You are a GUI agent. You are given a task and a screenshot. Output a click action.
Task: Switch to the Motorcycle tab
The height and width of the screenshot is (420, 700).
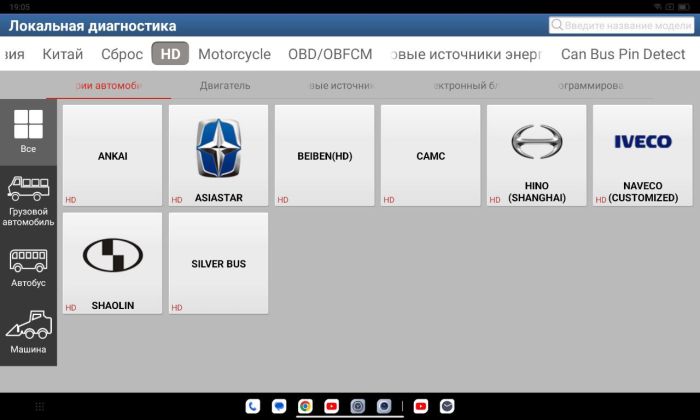coord(234,54)
